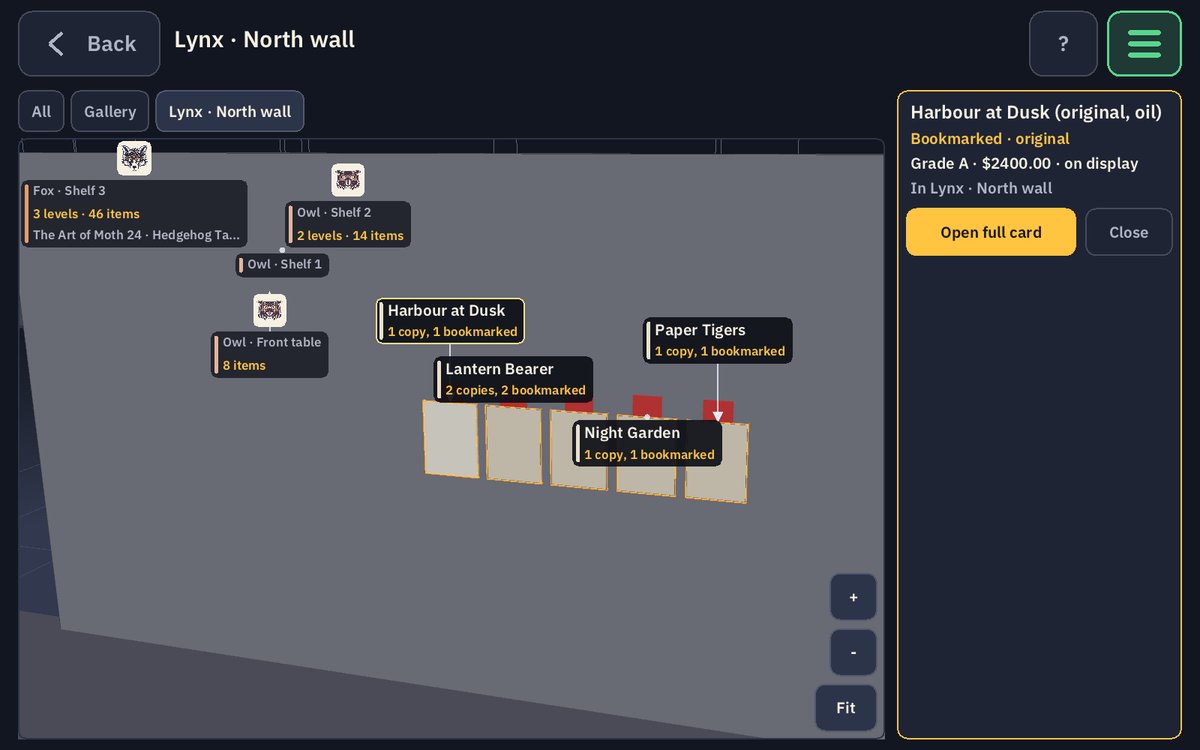Select the Harbour at Dusk label
1200x750 pixels.
[x=450, y=321]
